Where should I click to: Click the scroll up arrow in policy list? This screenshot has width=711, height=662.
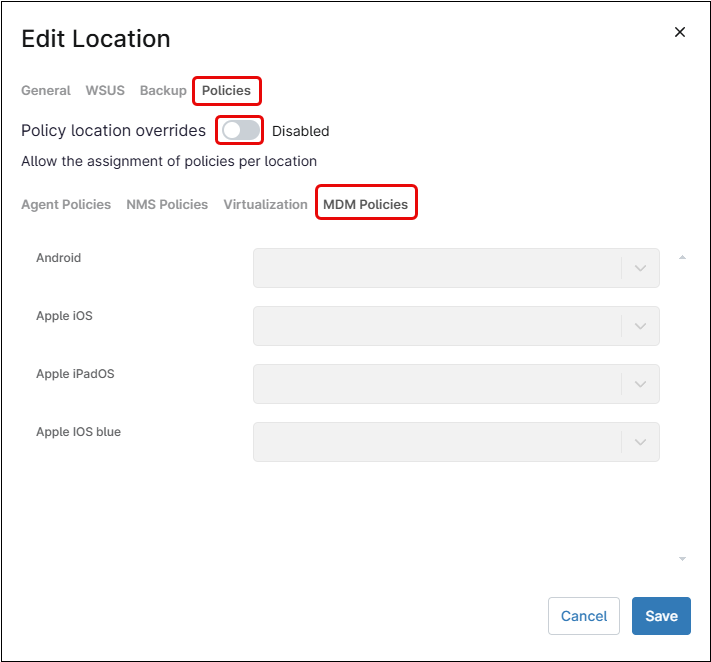click(682, 258)
